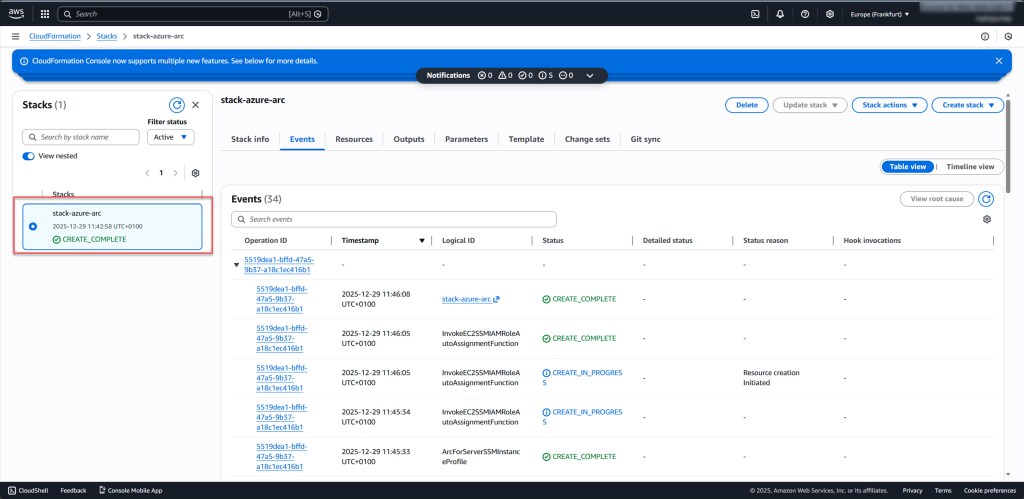Dismiss the new features info banner
Screen dimensions: 1024x499
tap(998, 61)
